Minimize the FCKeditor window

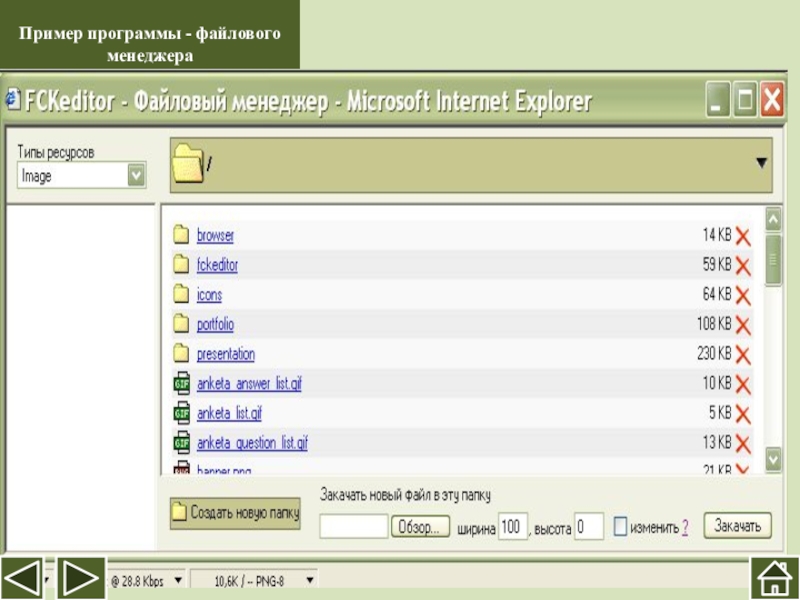(718, 99)
